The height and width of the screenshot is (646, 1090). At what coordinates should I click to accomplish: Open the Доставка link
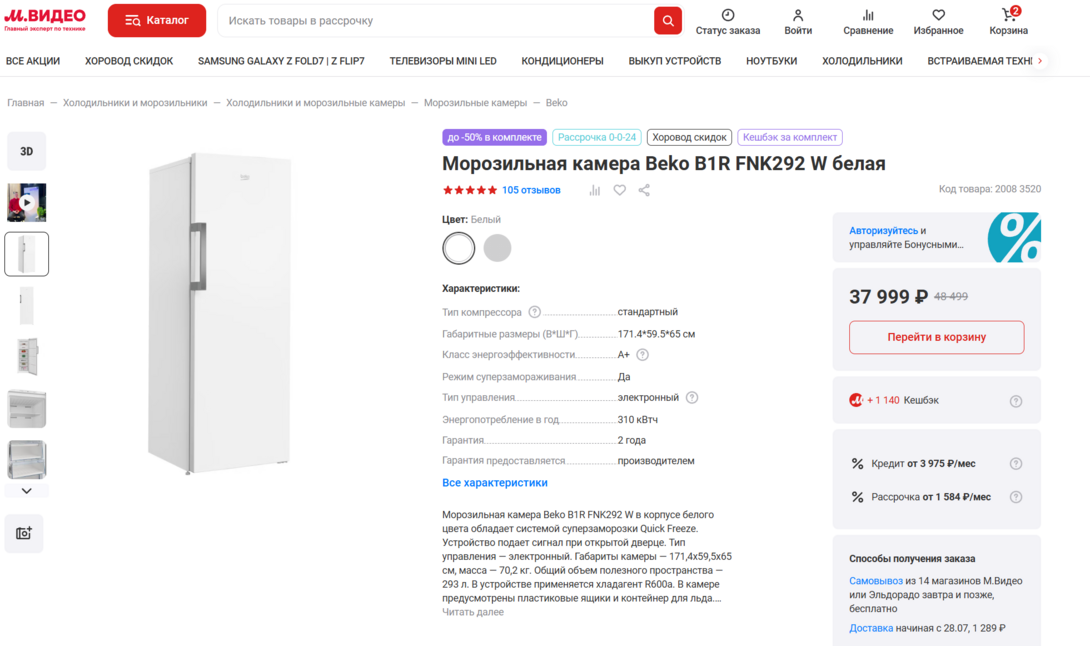870,628
